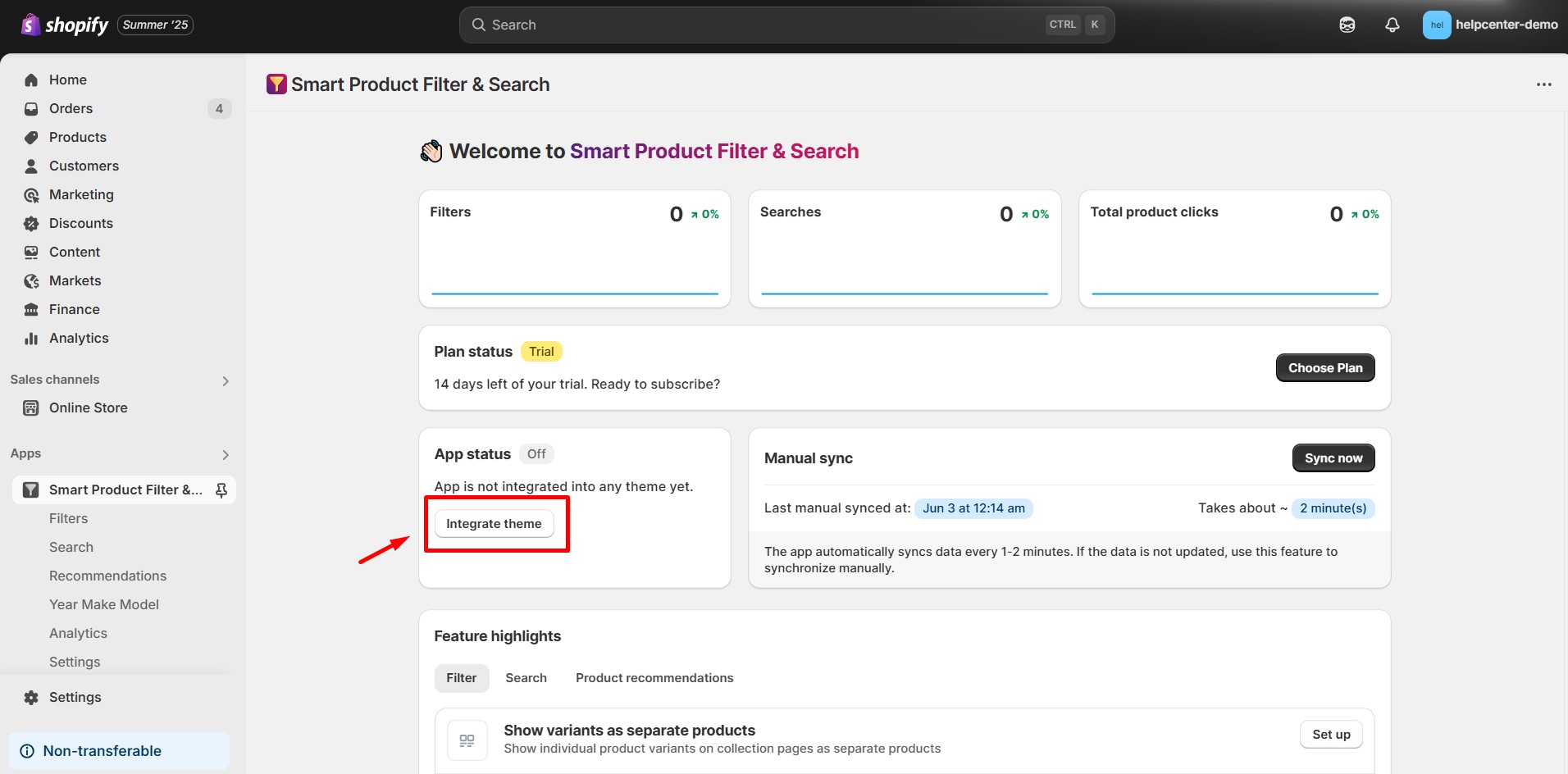
Task: Open the notifications bell
Action: tap(1392, 25)
